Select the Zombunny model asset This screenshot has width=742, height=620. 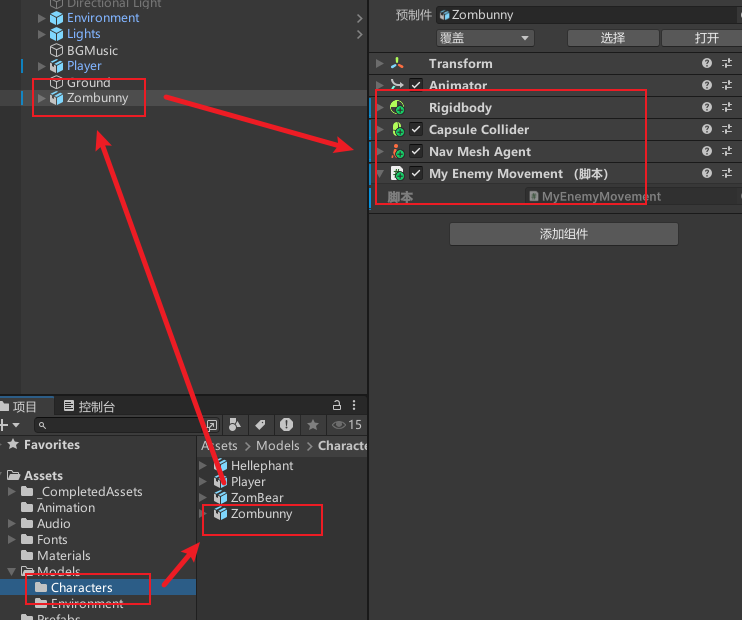tap(261, 514)
